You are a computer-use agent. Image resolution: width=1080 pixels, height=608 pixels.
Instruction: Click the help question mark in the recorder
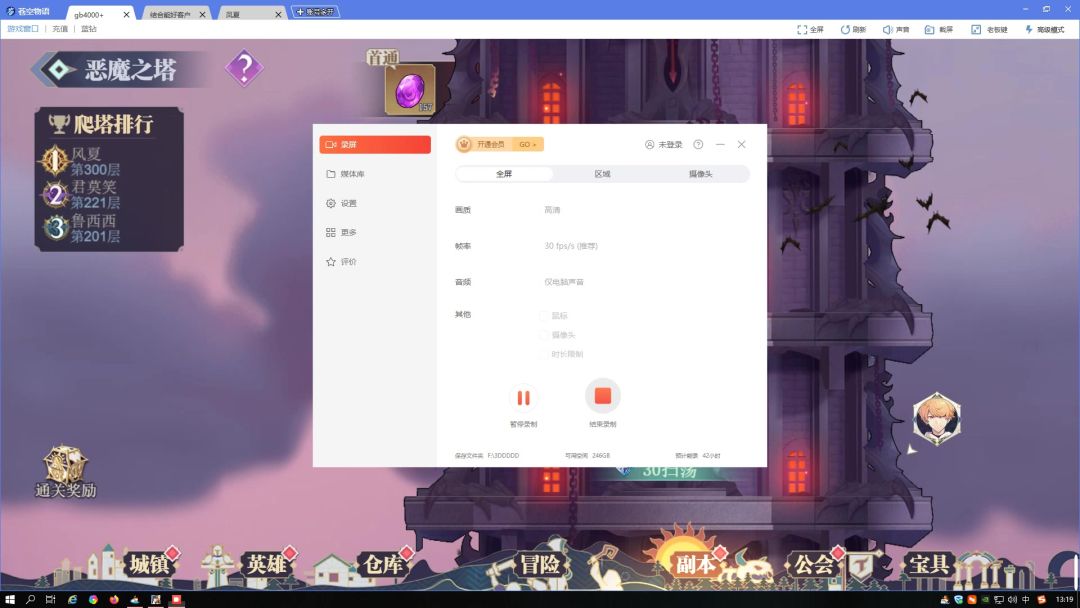coord(698,145)
